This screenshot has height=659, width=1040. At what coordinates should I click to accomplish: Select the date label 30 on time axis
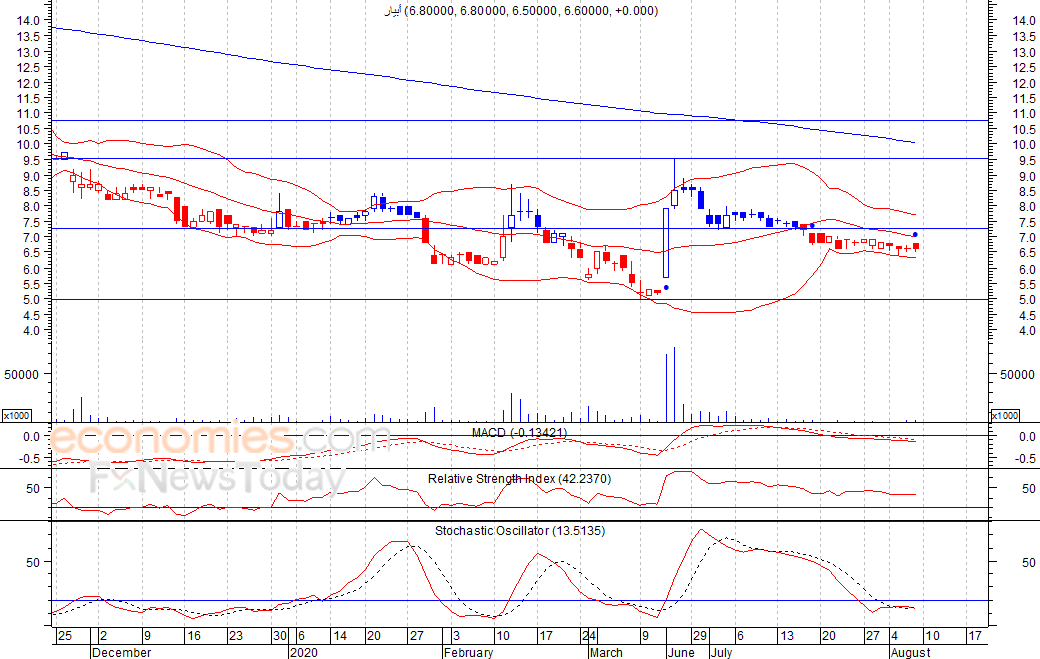(x=279, y=636)
